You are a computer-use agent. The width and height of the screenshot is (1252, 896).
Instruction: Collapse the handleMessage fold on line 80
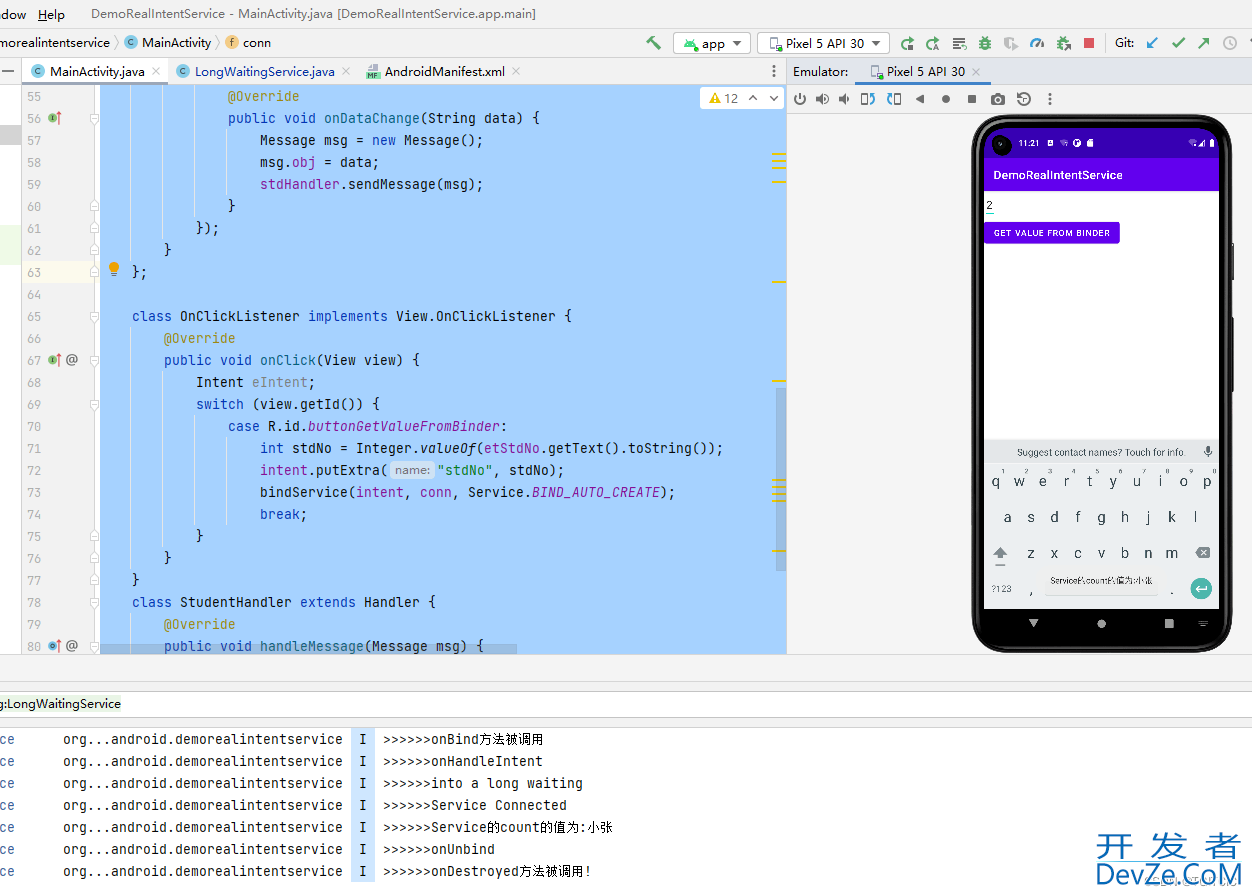pyautogui.click(x=95, y=646)
